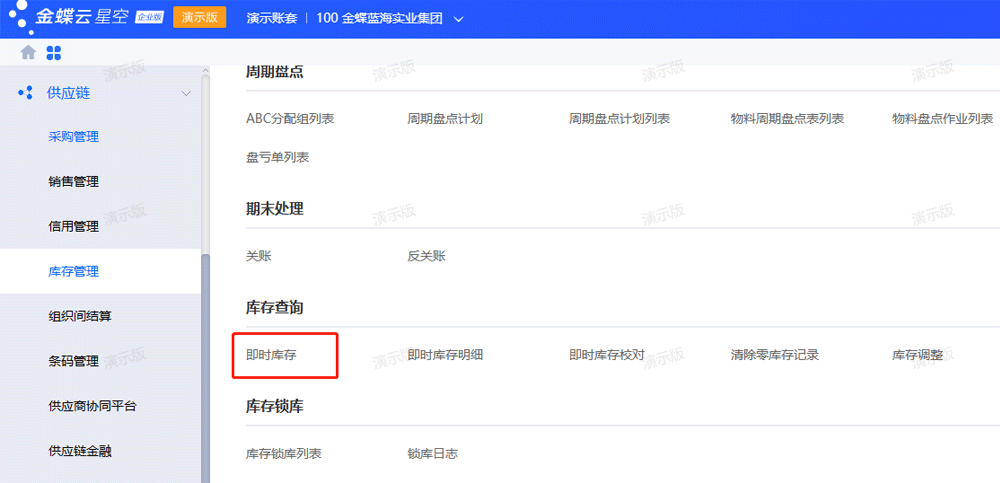
Task: Select 销售管理 in the sidebar
Action: (73, 182)
